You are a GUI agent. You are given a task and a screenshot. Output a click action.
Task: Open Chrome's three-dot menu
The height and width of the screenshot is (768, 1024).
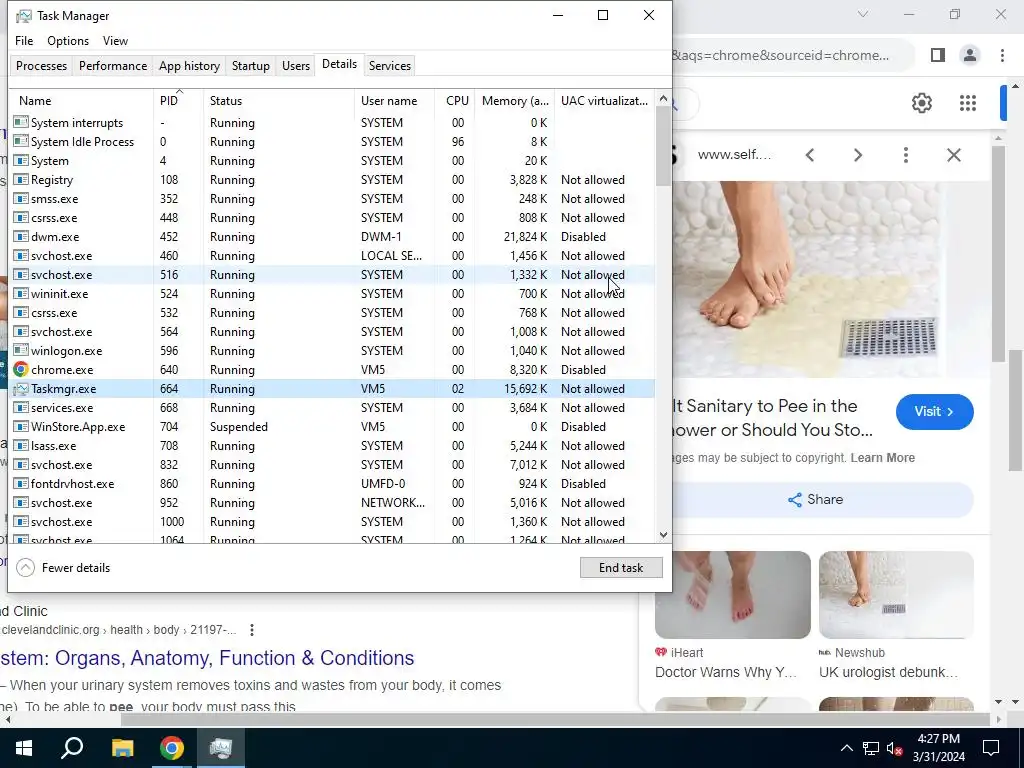click(x=1002, y=55)
